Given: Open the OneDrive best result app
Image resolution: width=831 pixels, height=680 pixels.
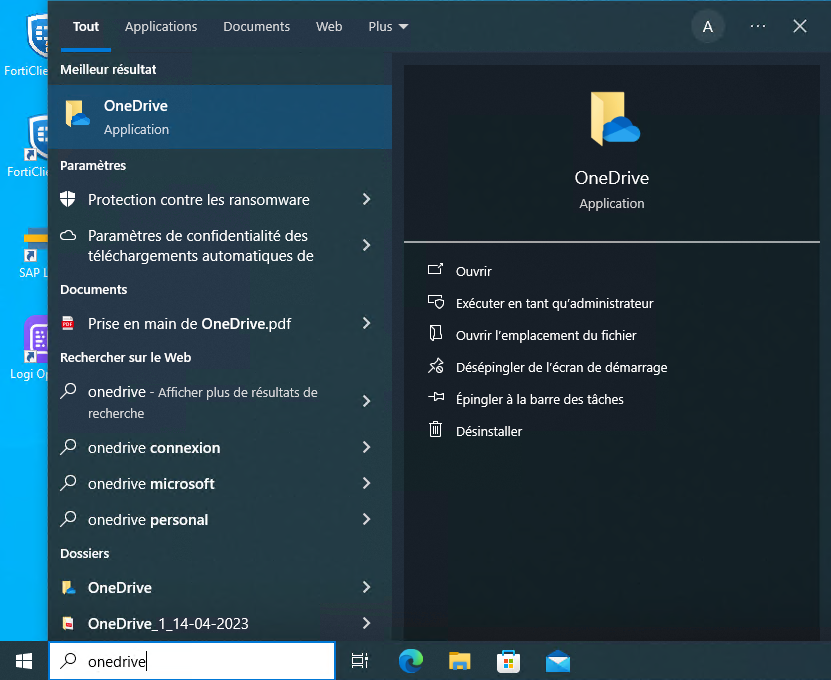Looking at the screenshot, I should (219, 117).
